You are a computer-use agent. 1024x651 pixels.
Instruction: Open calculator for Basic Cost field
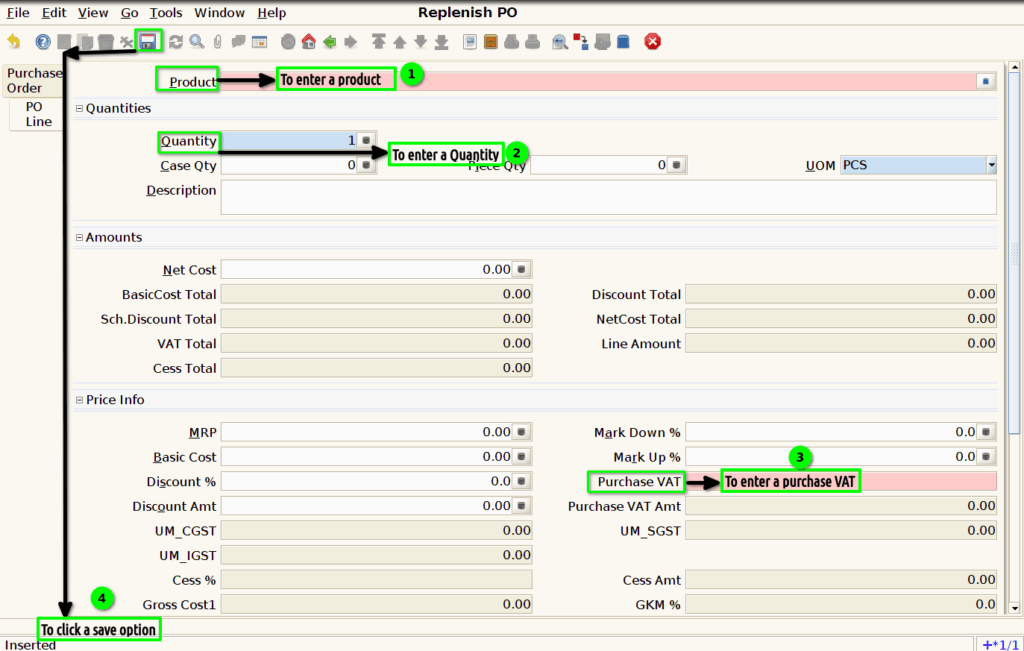click(521, 456)
